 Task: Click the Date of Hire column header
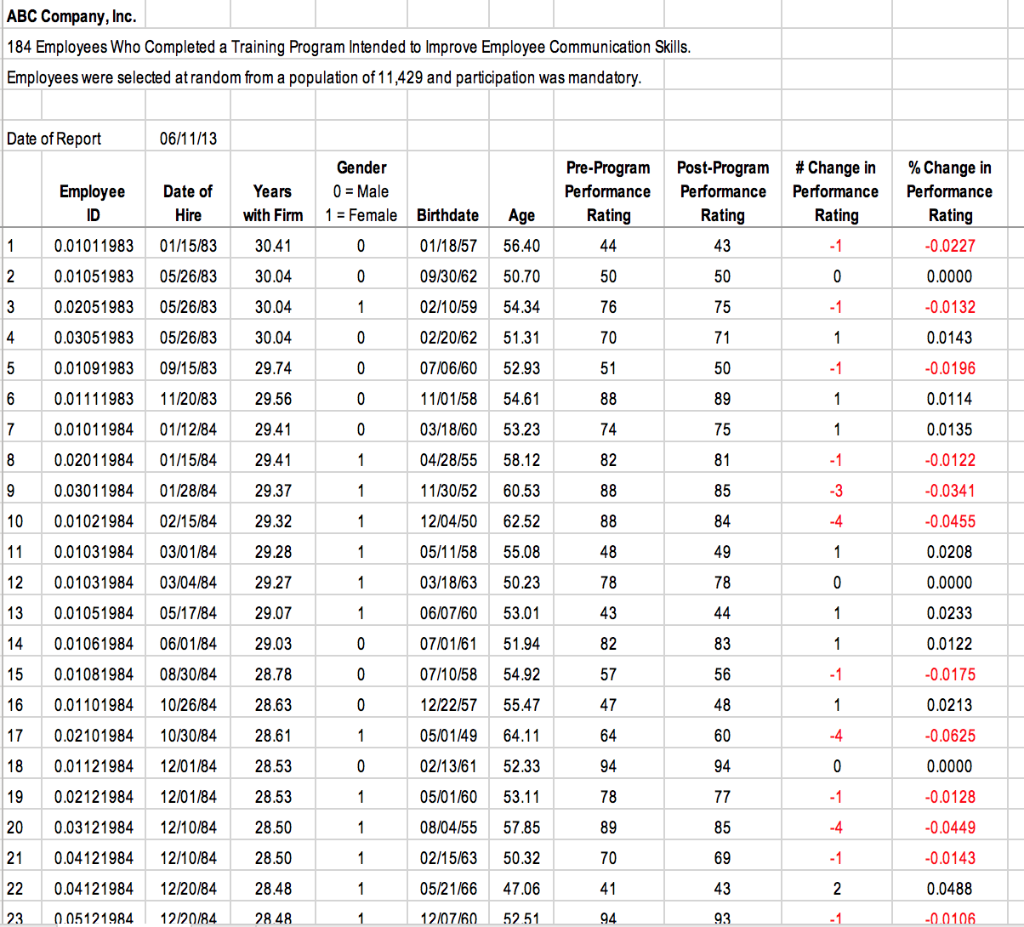point(188,203)
